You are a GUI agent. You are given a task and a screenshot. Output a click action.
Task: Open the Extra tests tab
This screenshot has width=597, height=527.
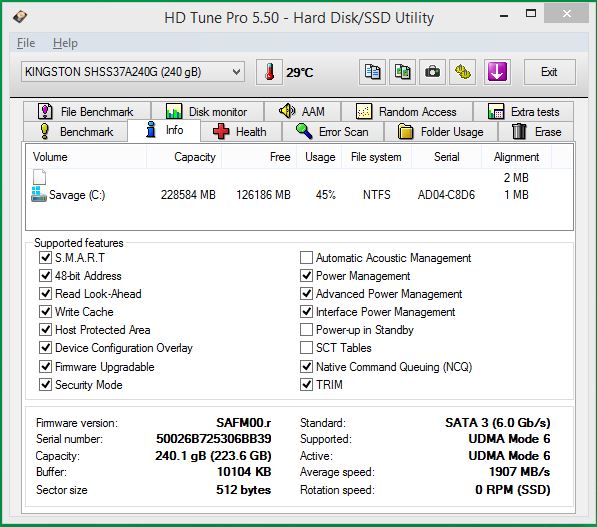coord(524,112)
